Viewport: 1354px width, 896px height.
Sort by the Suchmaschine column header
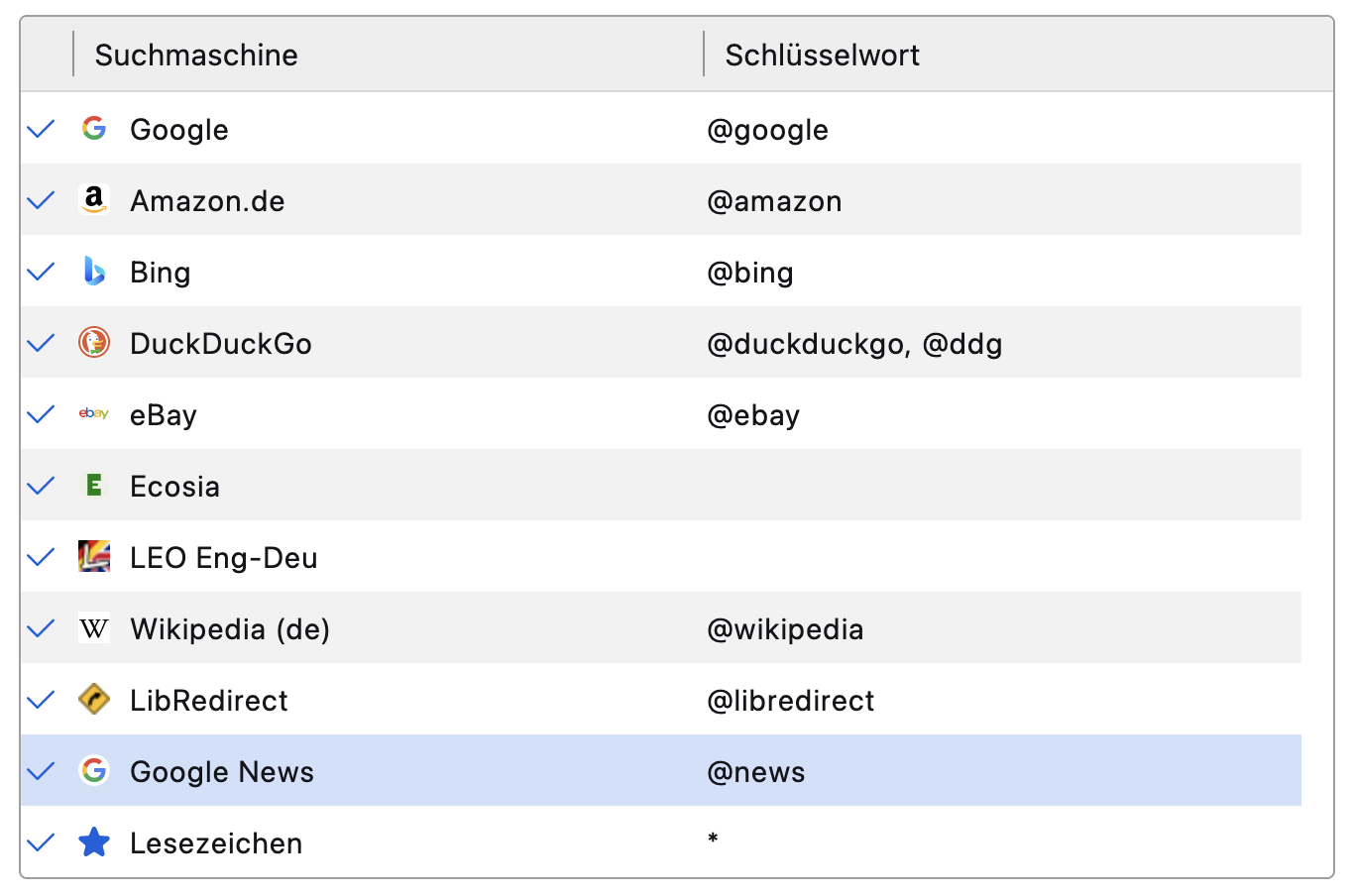click(196, 55)
